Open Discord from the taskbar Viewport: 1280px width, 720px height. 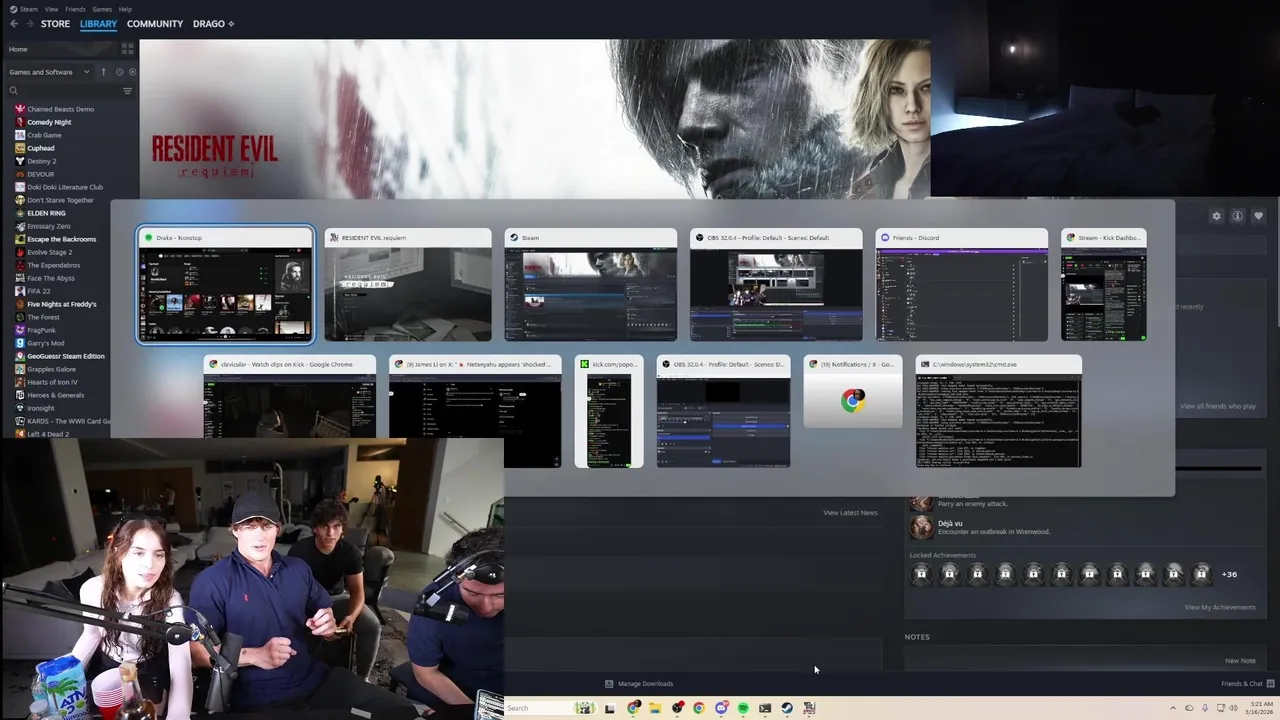721,708
